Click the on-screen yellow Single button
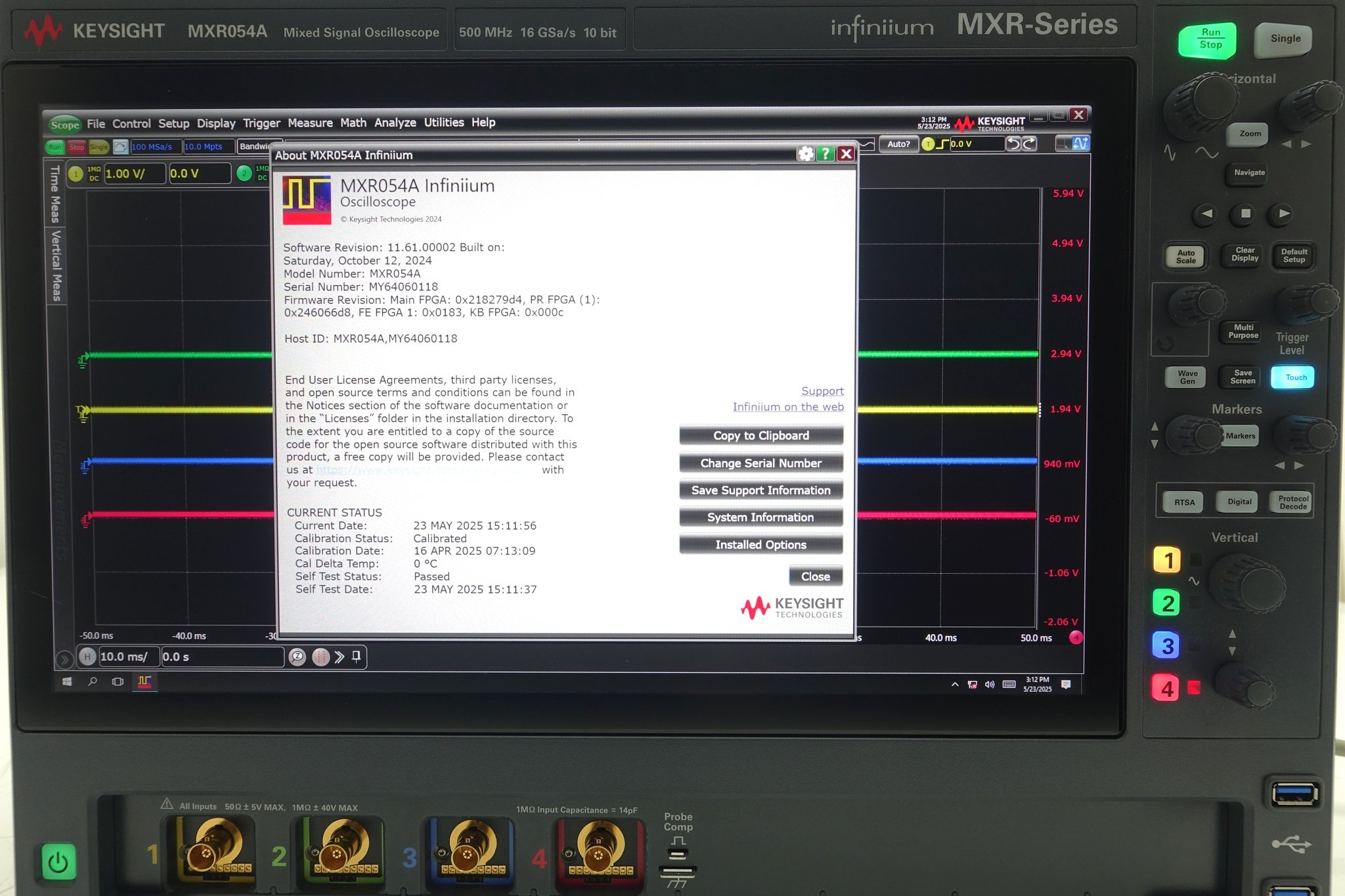Screen dimensions: 1345x896 point(99,147)
